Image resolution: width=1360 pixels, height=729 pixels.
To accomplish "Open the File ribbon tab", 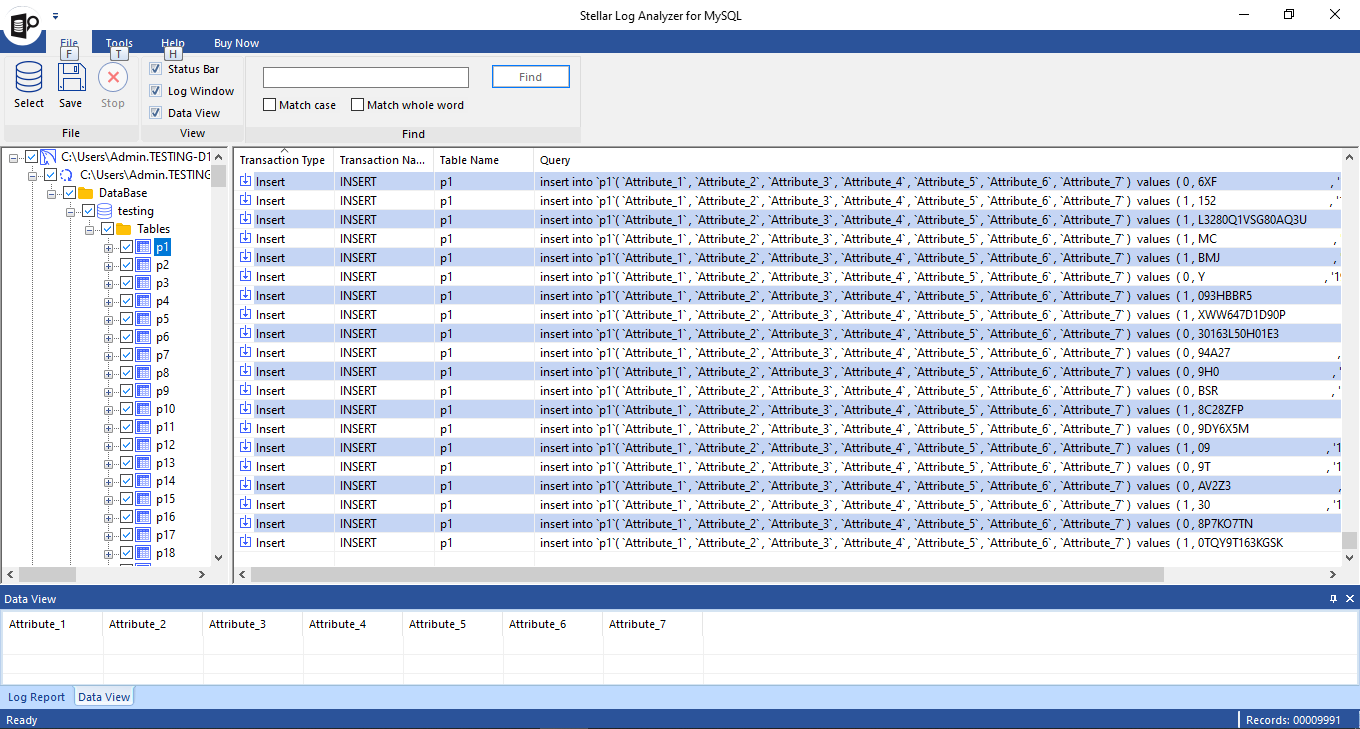I will click(69, 43).
